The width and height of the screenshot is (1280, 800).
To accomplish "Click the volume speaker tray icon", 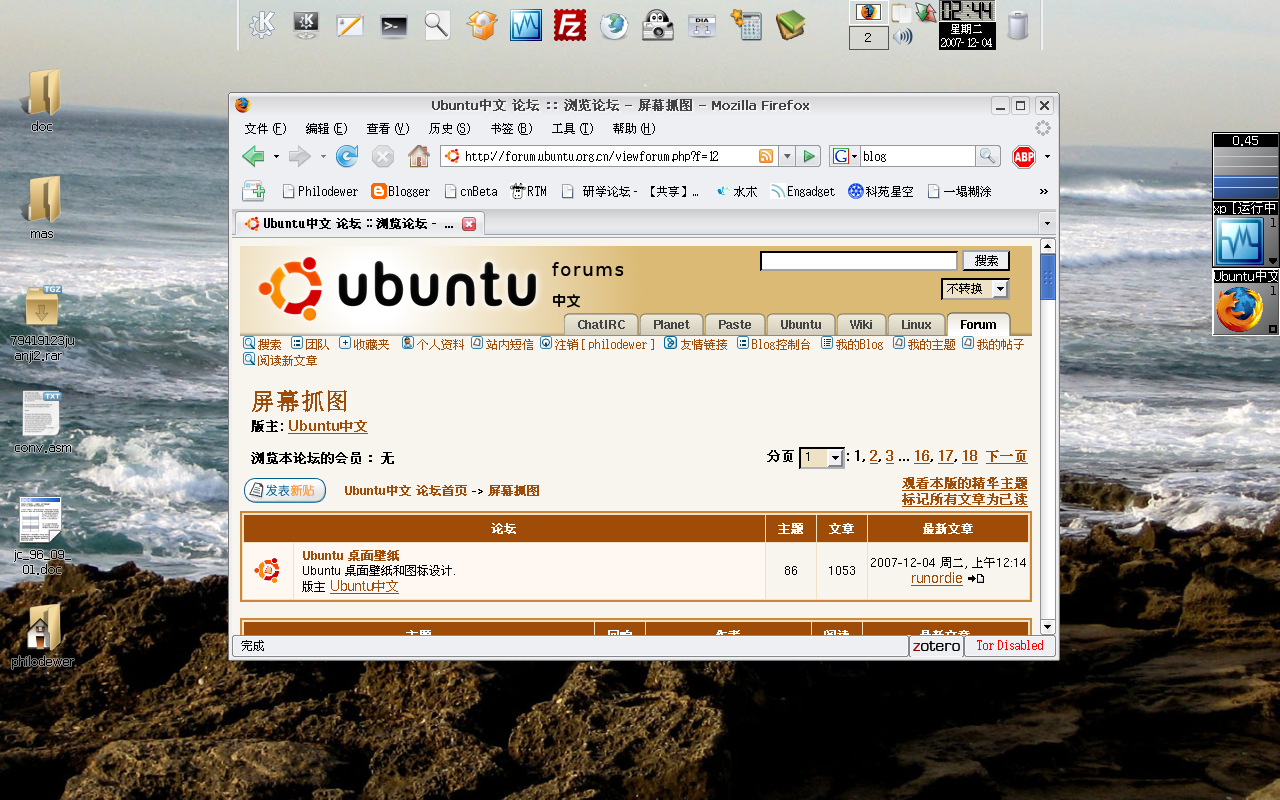I will tap(903, 38).
